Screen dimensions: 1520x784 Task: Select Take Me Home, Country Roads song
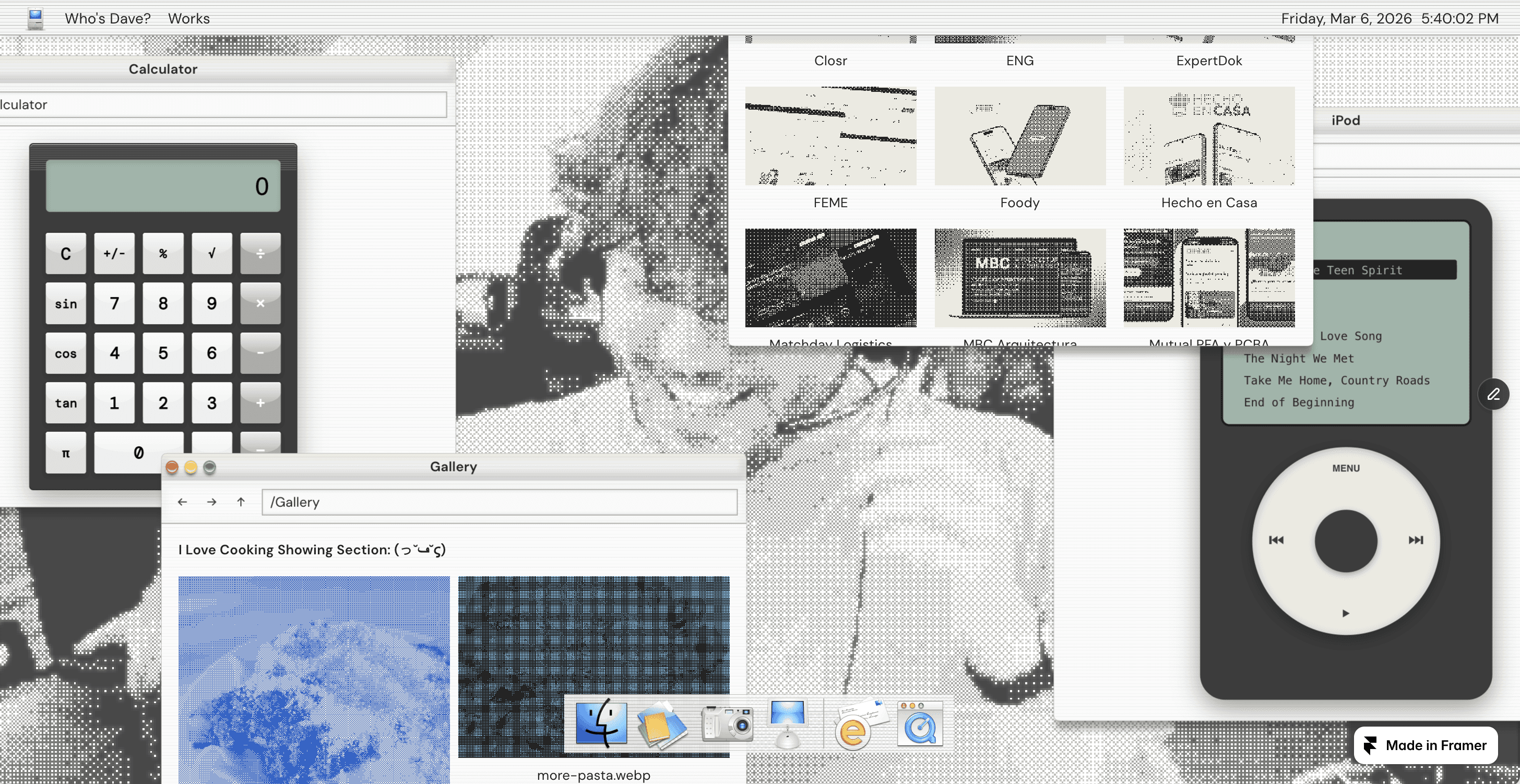tap(1336, 381)
